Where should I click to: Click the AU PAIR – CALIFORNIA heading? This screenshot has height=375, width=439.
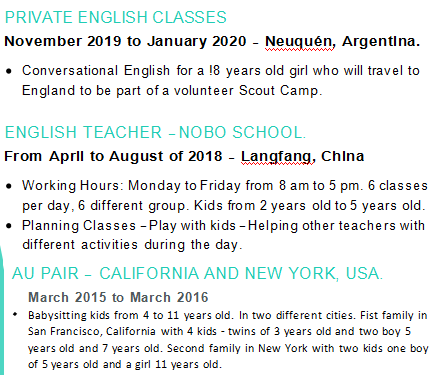[197, 273]
